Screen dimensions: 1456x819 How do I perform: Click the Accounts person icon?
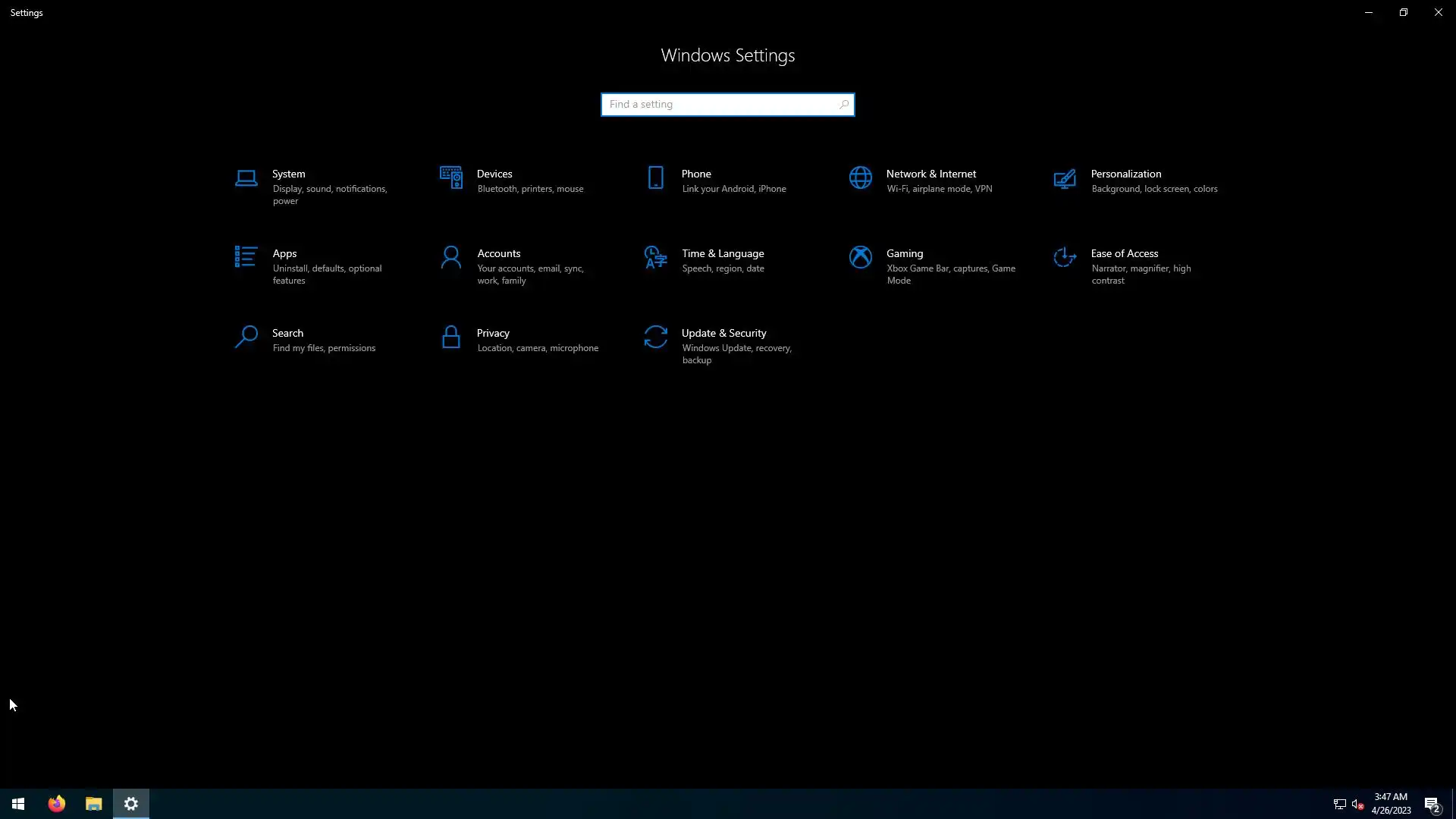[450, 258]
